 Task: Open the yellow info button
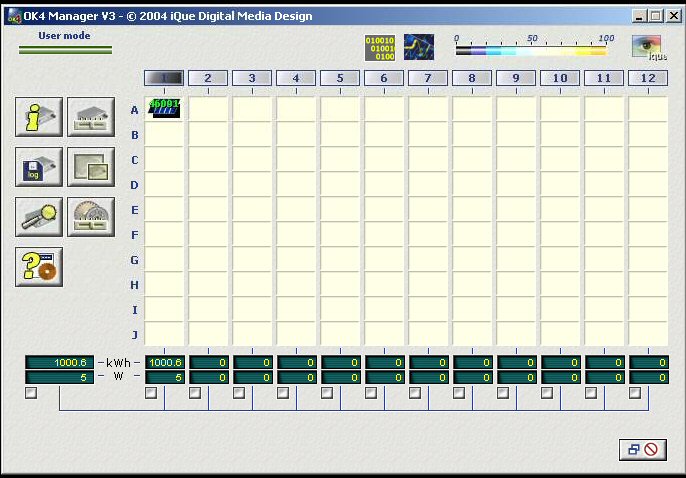pyautogui.click(x=39, y=117)
